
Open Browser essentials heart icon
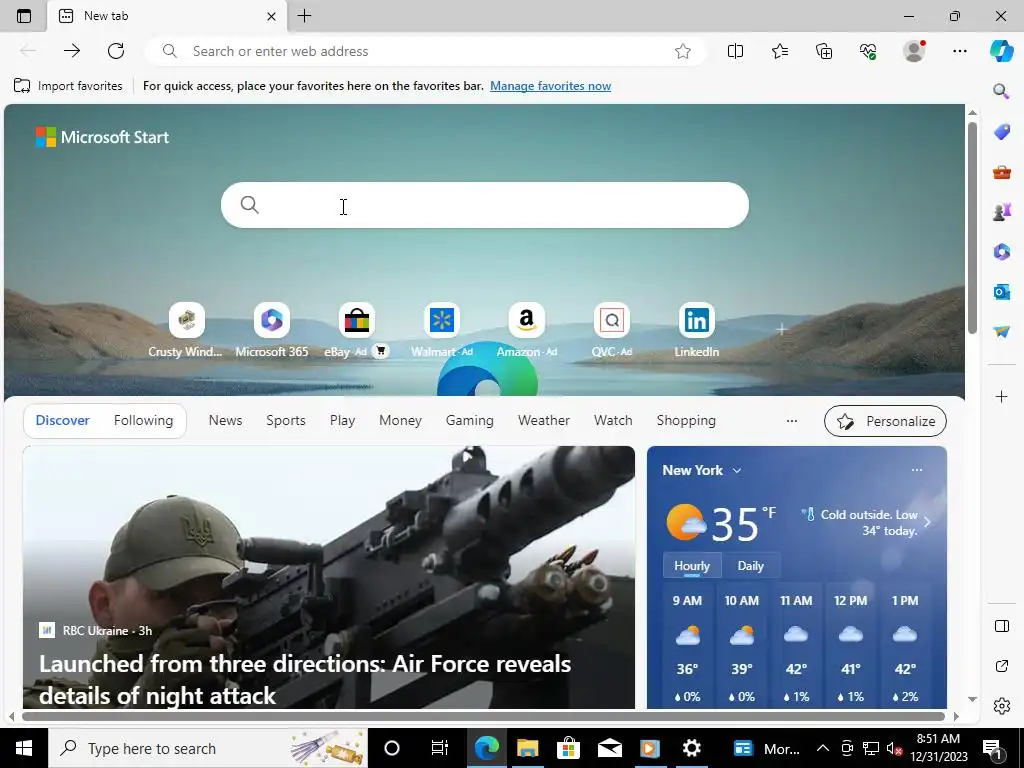pos(868,51)
